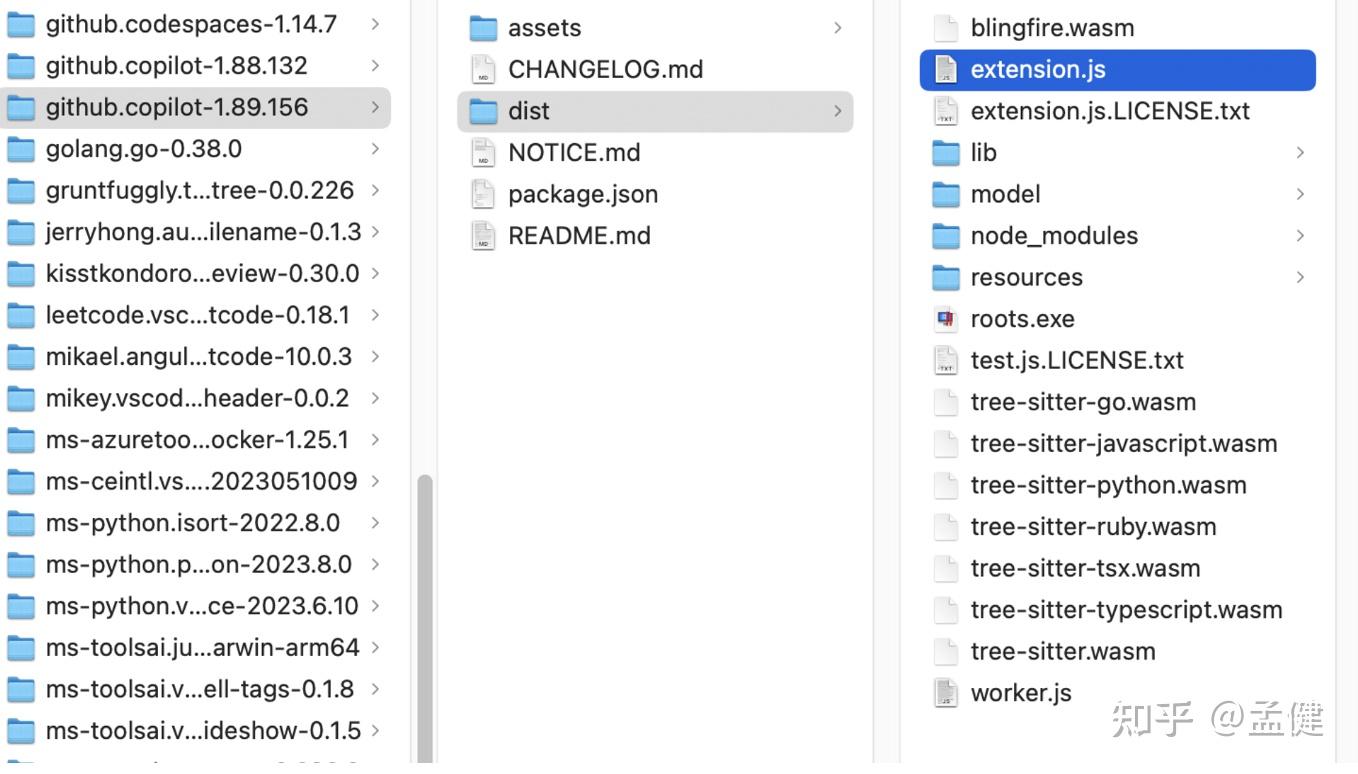
Task: Select the assets folder icon
Action: (483, 27)
